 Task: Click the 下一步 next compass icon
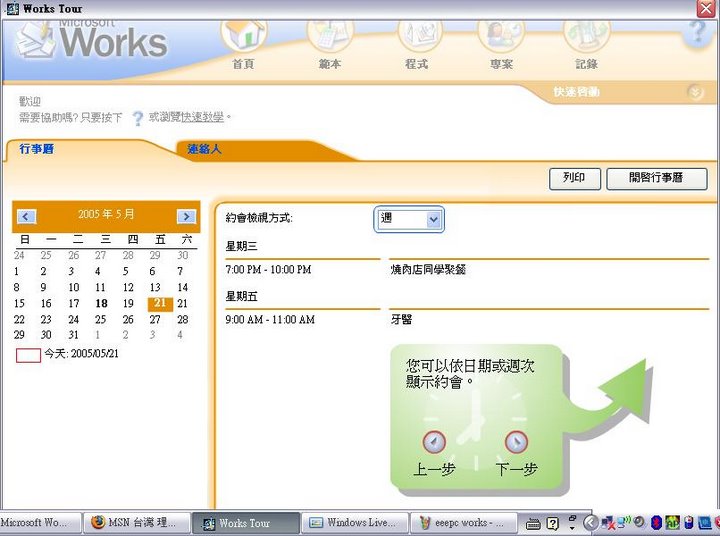pyautogui.click(x=516, y=442)
